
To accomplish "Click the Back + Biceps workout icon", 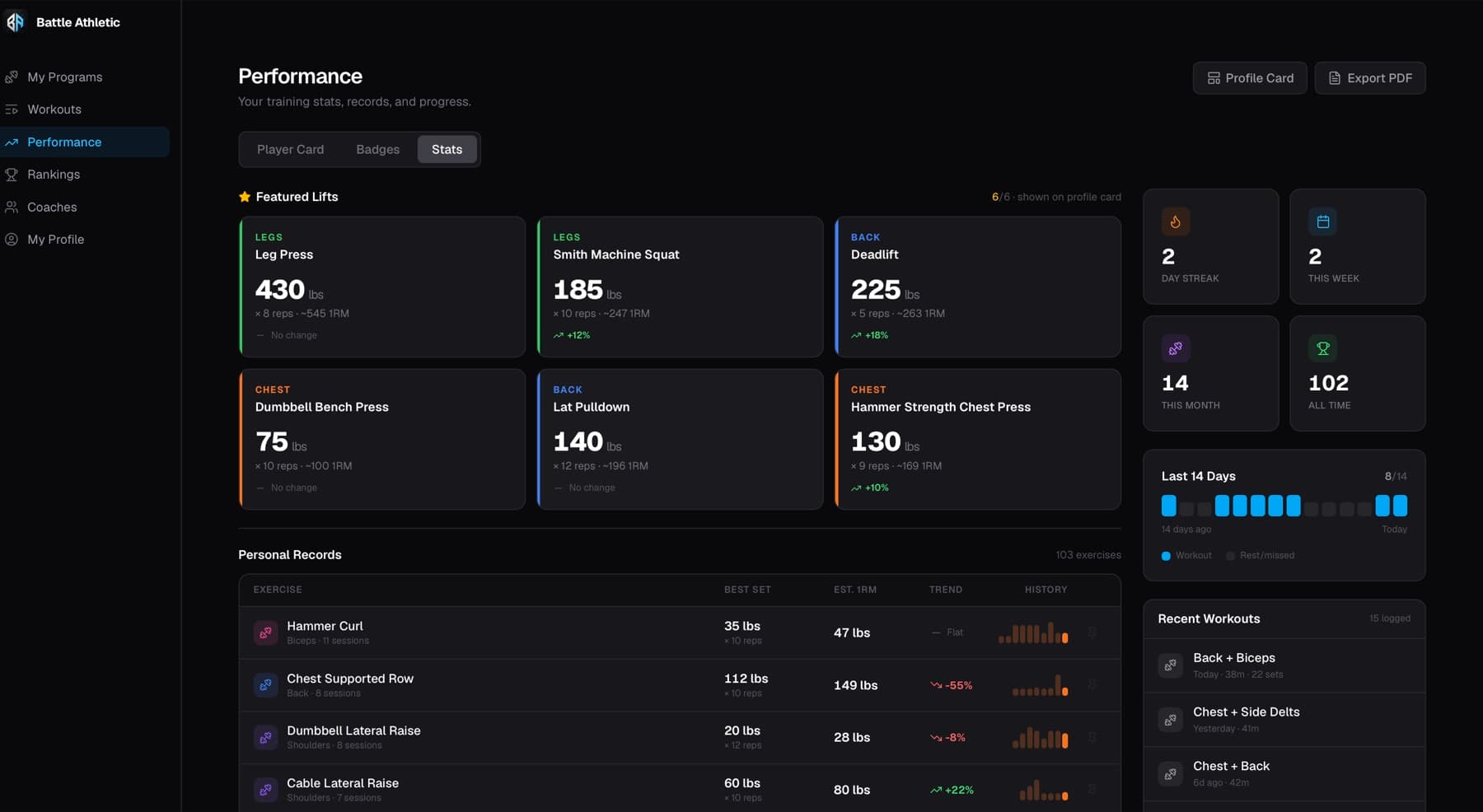I will (x=1170, y=665).
